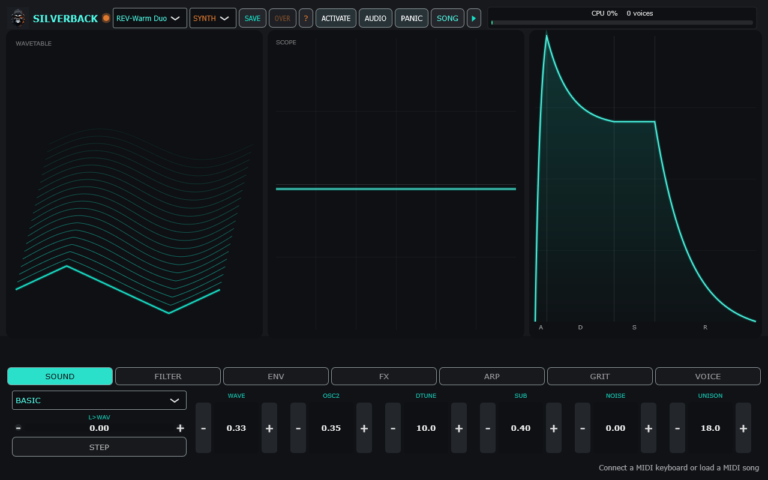Switch to the FILTER tab
Image resolution: width=768 pixels, height=480 pixels.
pyautogui.click(x=168, y=376)
